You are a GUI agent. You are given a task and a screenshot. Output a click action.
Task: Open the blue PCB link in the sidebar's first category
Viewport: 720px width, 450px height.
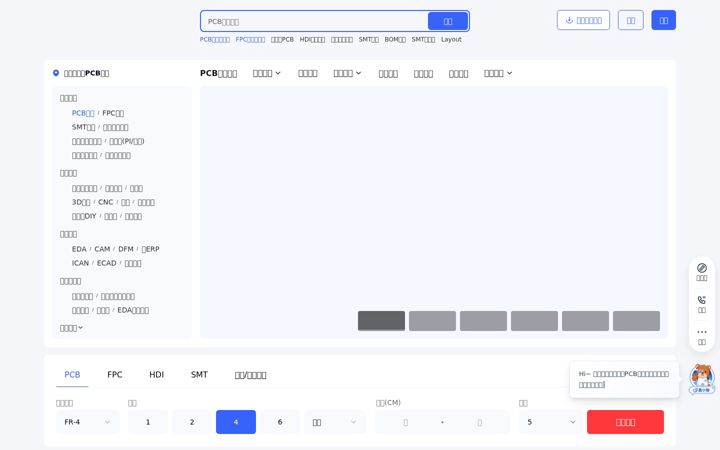[83, 113]
